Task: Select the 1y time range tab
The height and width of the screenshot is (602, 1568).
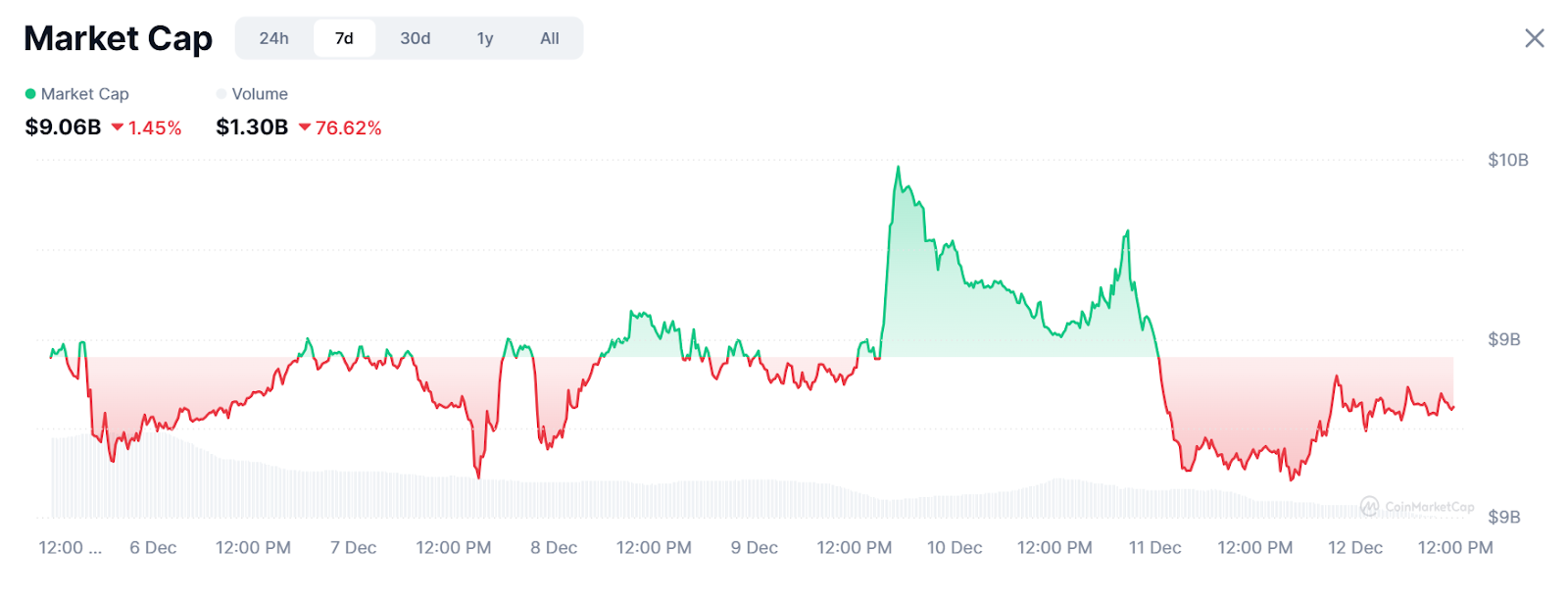Action: pyautogui.click(x=485, y=38)
